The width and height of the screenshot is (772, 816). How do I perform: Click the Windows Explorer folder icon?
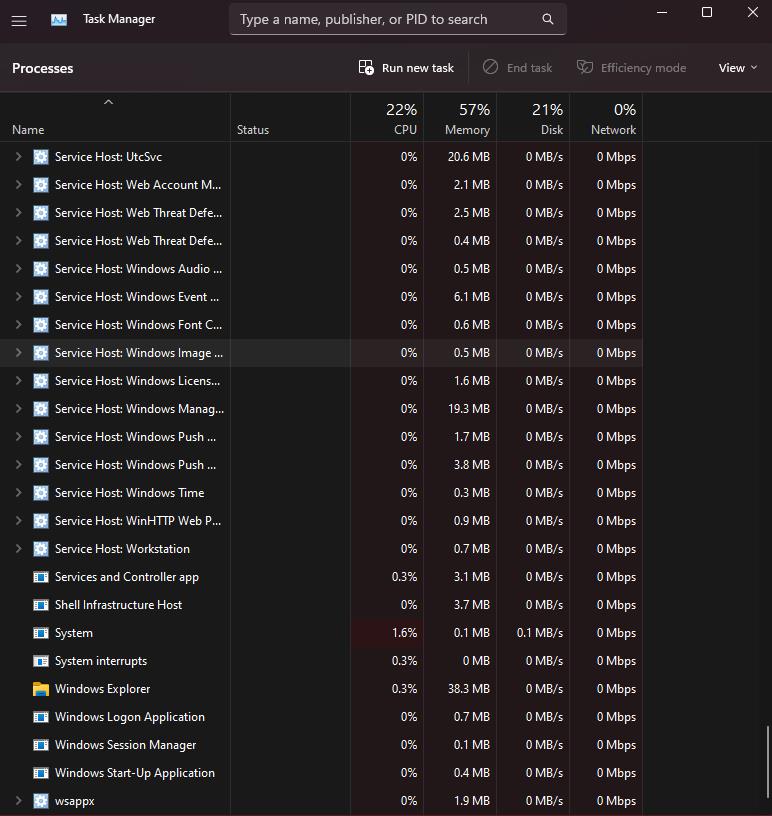(x=41, y=689)
